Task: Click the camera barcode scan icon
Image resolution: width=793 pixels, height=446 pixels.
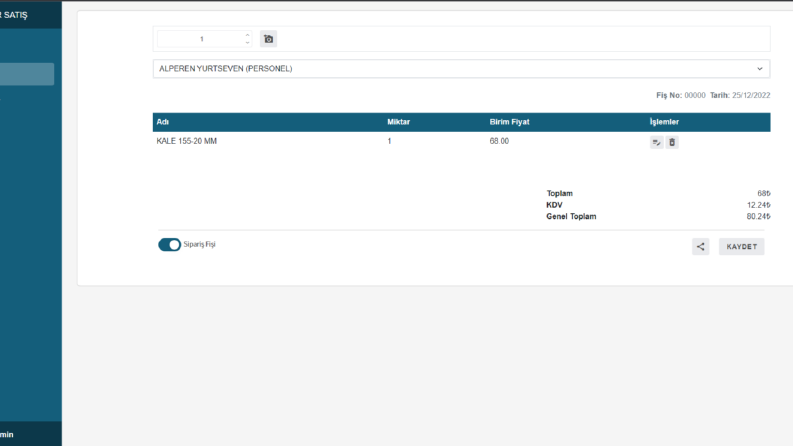Action: pyautogui.click(x=268, y=39)
